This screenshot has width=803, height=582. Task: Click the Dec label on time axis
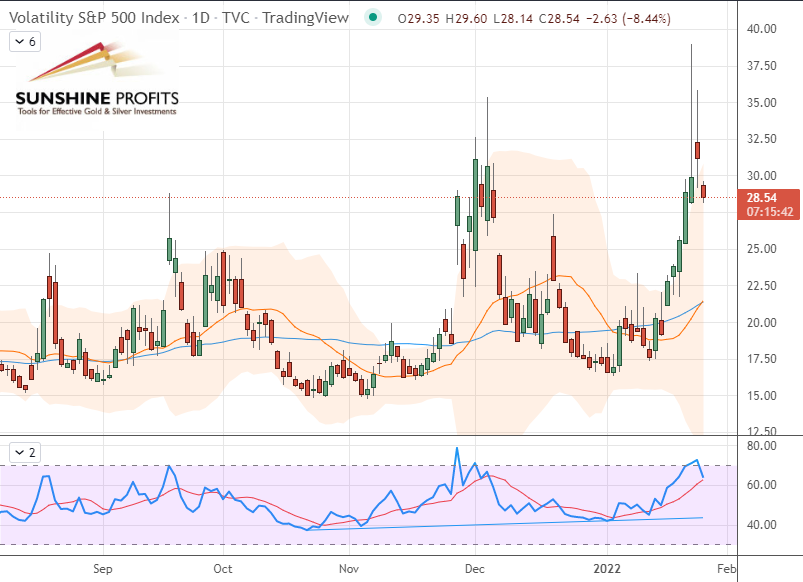tap(475, 569)
